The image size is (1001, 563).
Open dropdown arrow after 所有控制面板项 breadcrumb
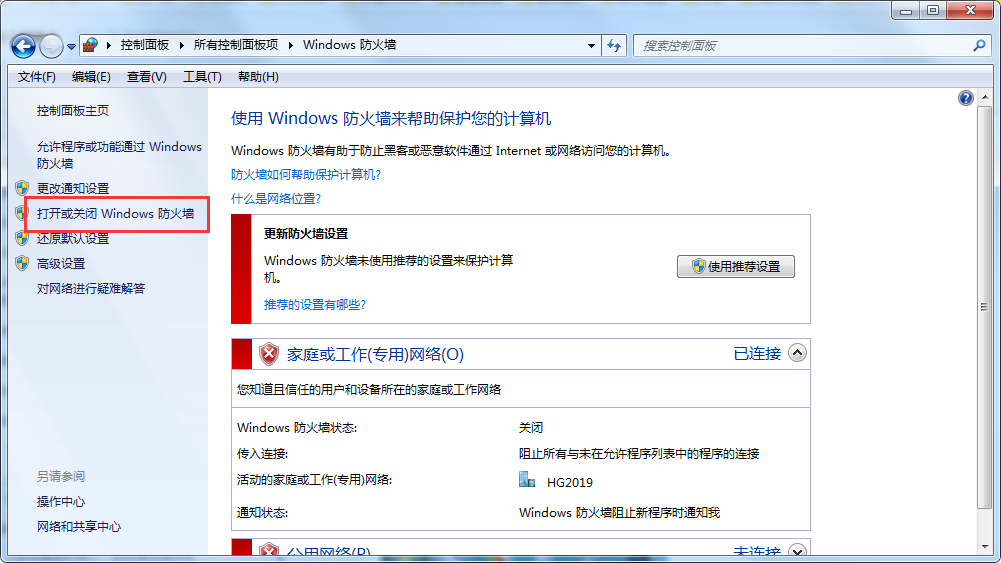click(x=290, y=45)
